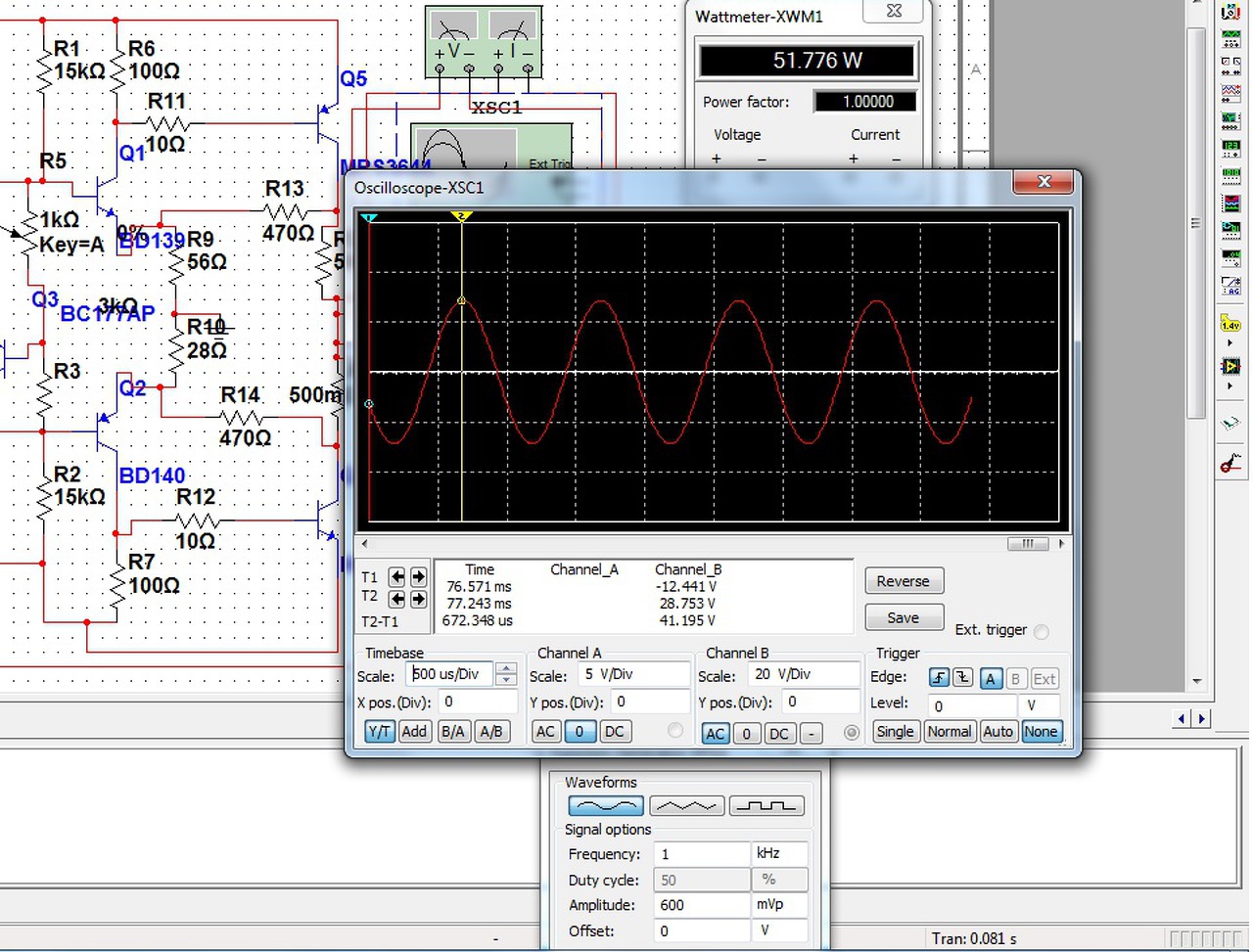Select the Ext. trigger radio button
Image resolution: width=1253 pixels, height=952 pixels.
[1042, 632]
